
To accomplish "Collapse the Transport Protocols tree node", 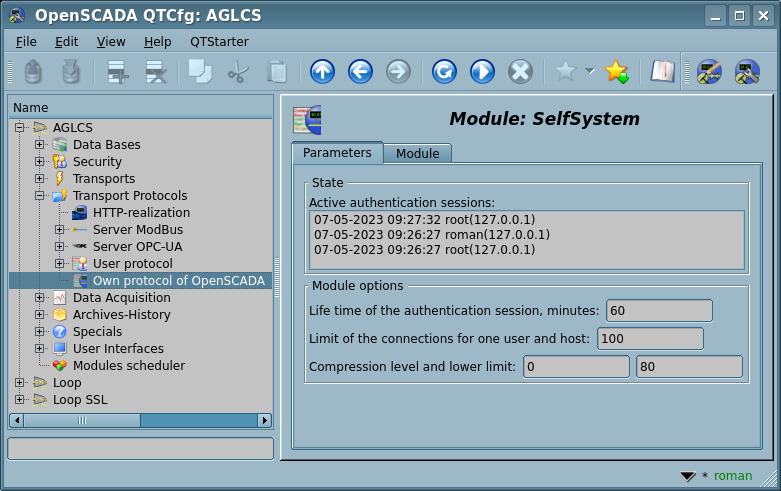I will [40, 196].
